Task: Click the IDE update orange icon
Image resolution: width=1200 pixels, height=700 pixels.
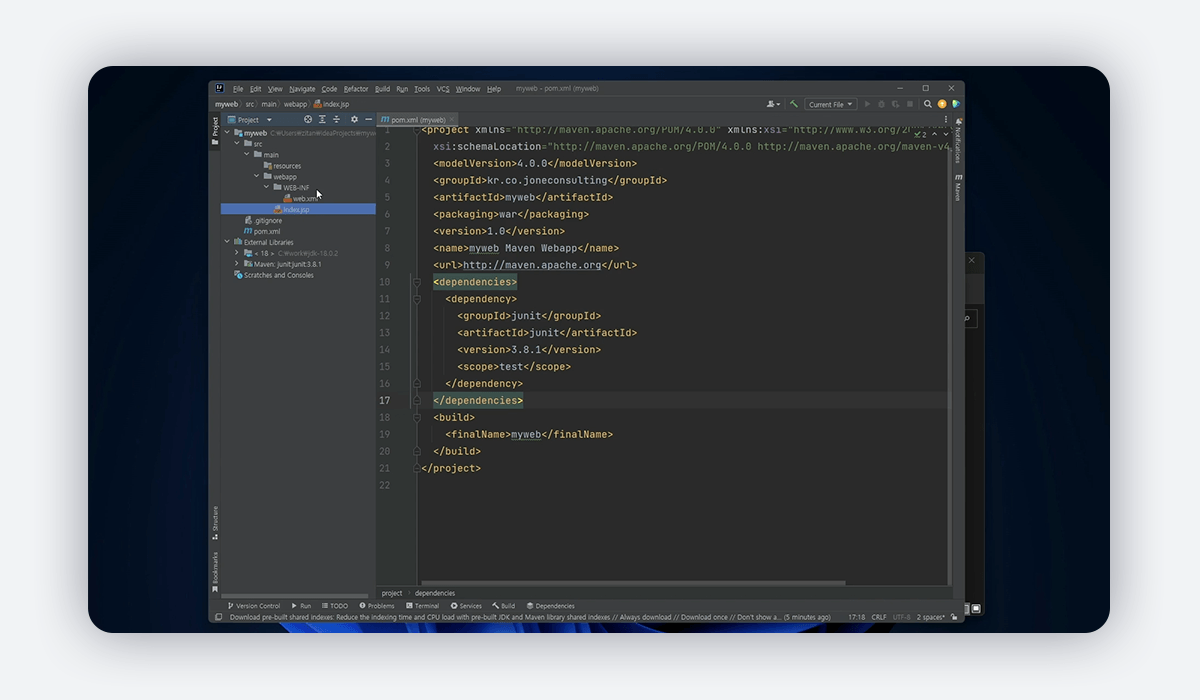Action: tap(942, 104)
